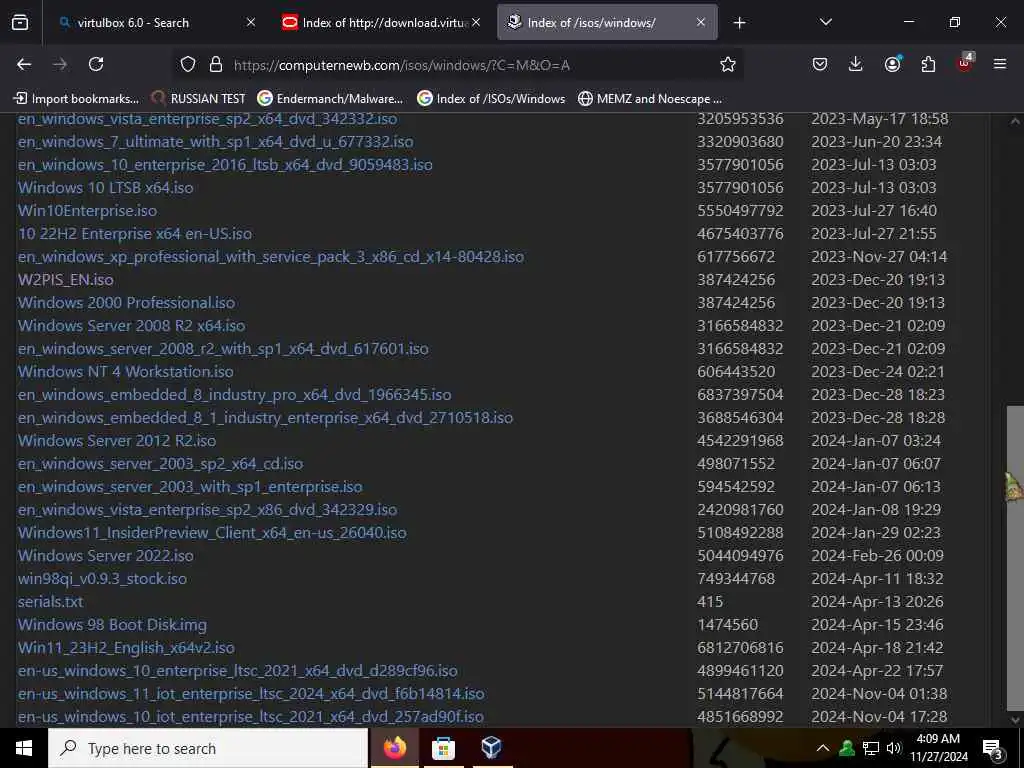Download en_windows_server_2003_sp2_x64_cd.iso

pos(161,464)
